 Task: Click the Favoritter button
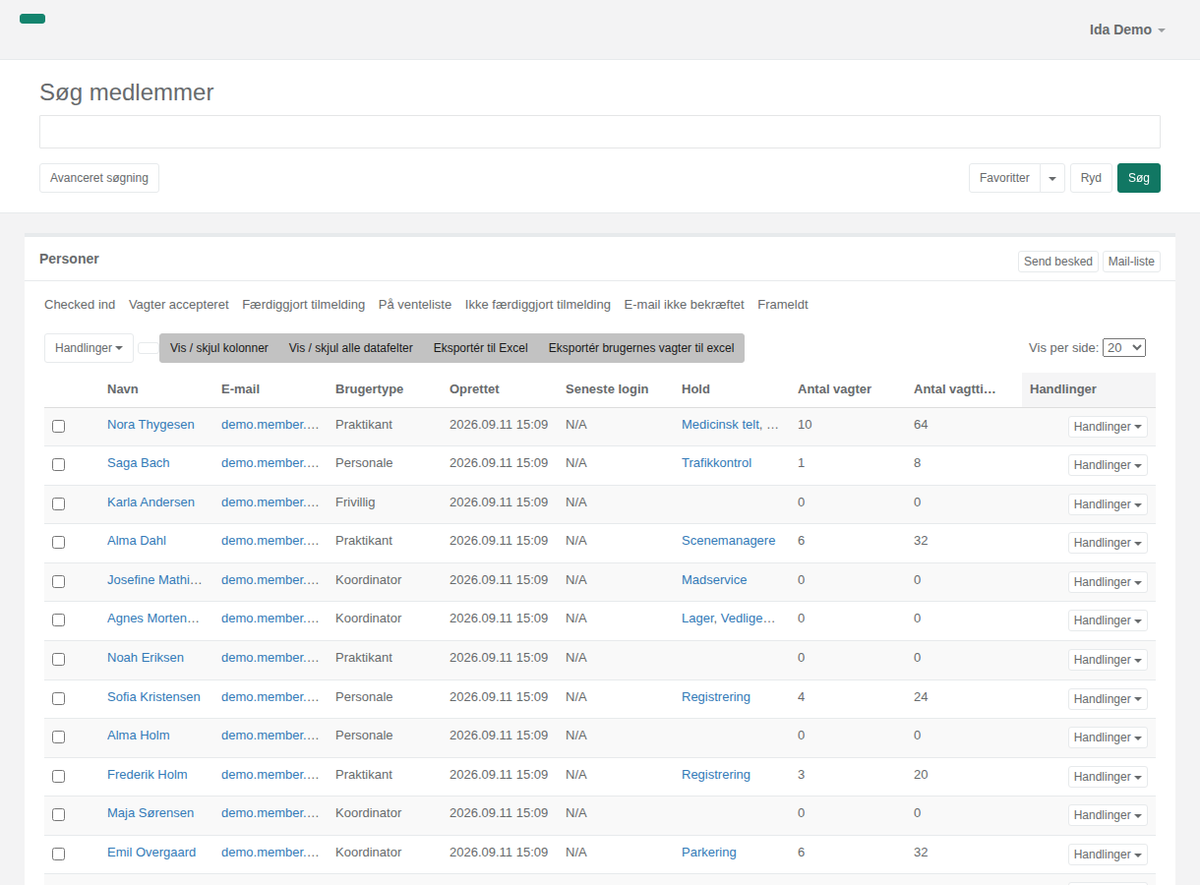pyautogui.click(x=1004, y=178)
